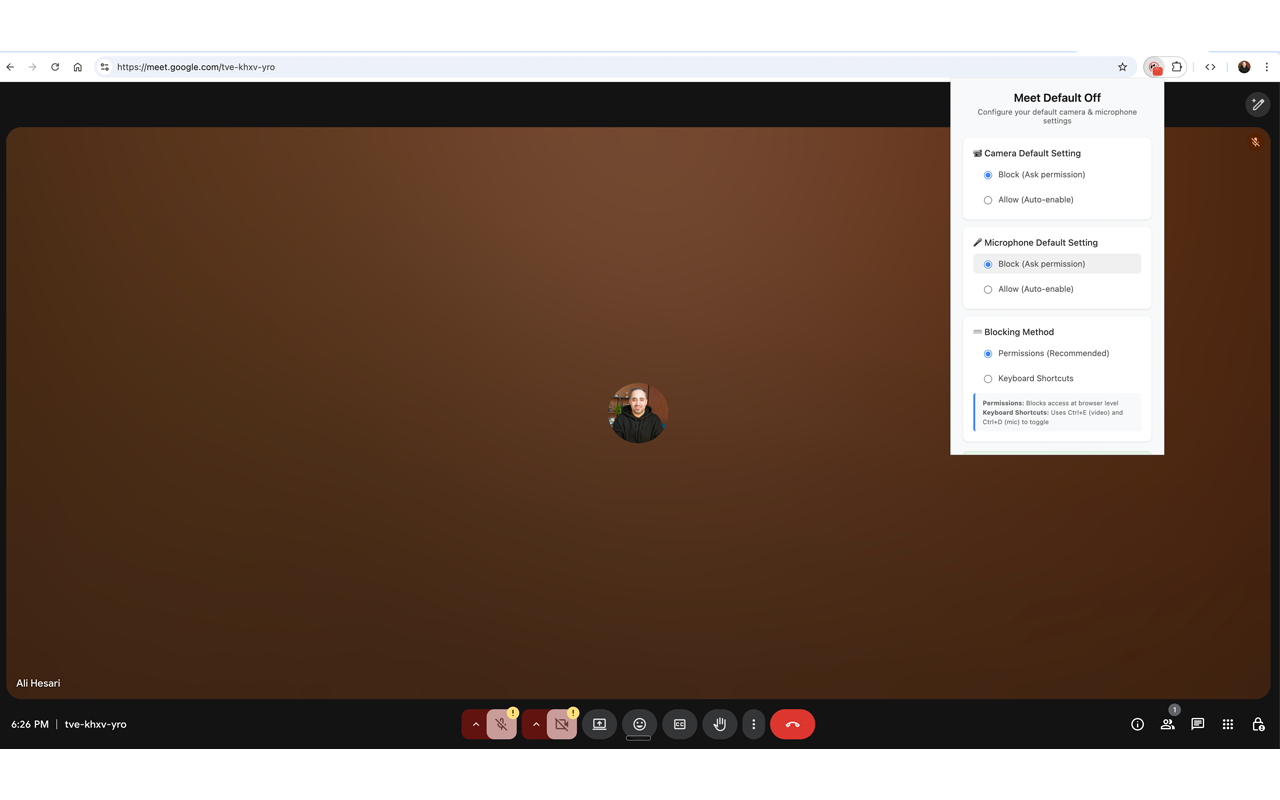This screenshot has height=800, width=1280.
Task: Expand the microphone device selection chevron
Action: pos(475,724)
